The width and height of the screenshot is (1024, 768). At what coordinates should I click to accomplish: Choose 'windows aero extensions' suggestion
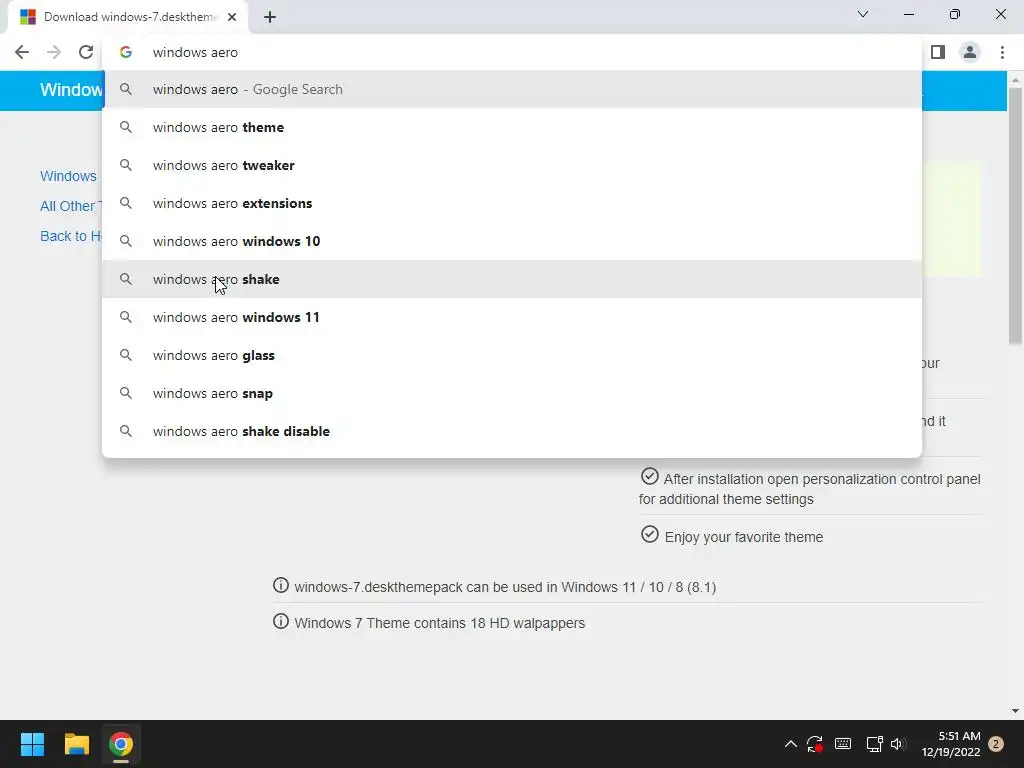pyautogui.click(x=512, y=203)
